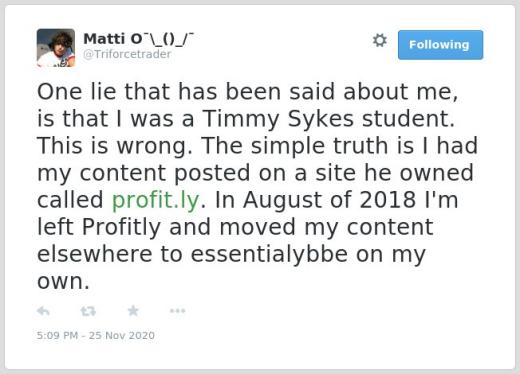Viewport: 520px width, 374px height.
Task: Toggle the Following button
Action: (x=440, y=45)
